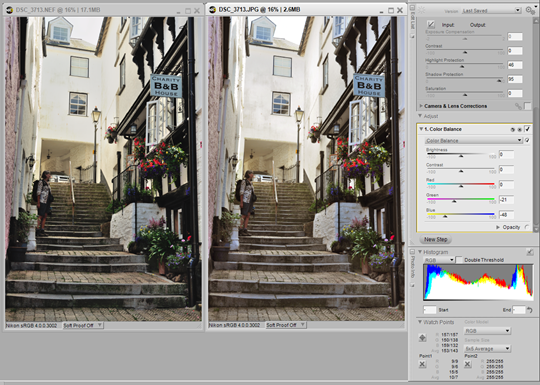This screenshot has height=385, width=540.
Task: Click the Green value field showing -21
Action: 506,199
